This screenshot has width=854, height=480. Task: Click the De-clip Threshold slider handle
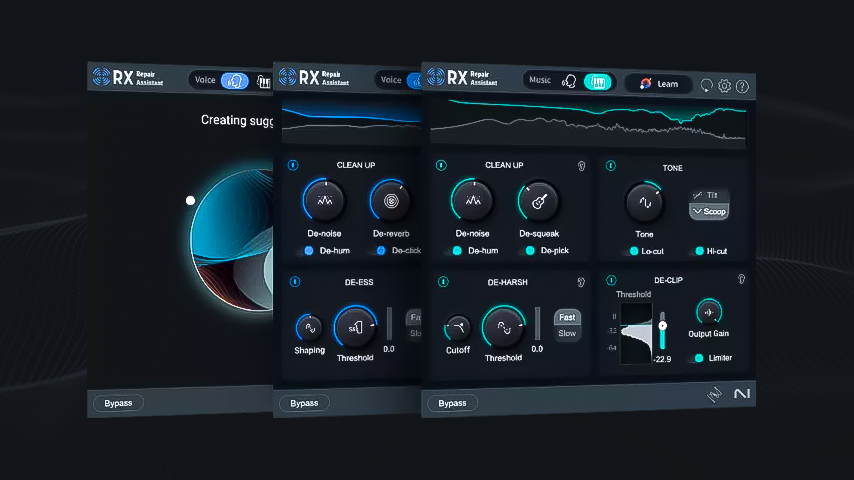(x=662, y=326)
